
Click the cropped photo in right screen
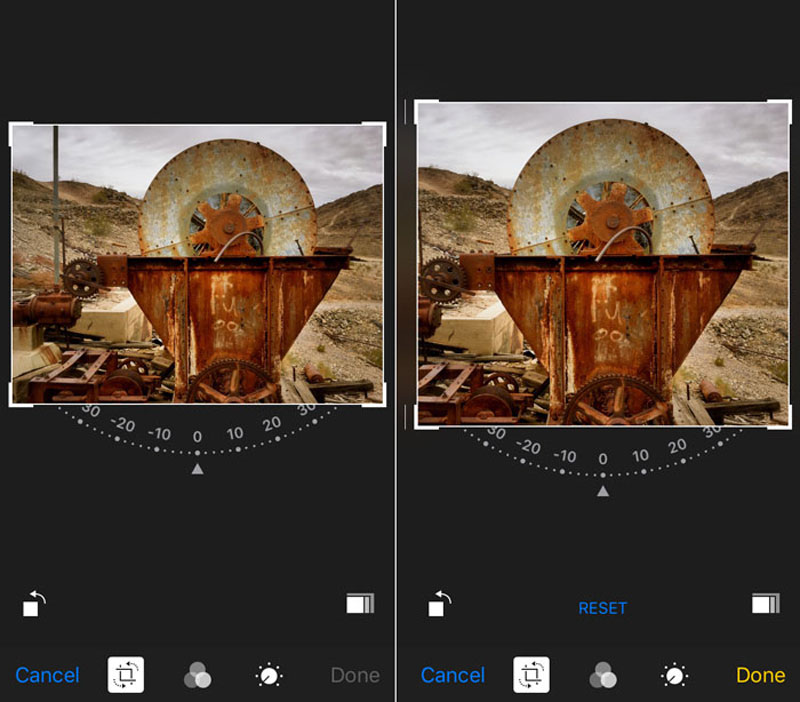603,264
